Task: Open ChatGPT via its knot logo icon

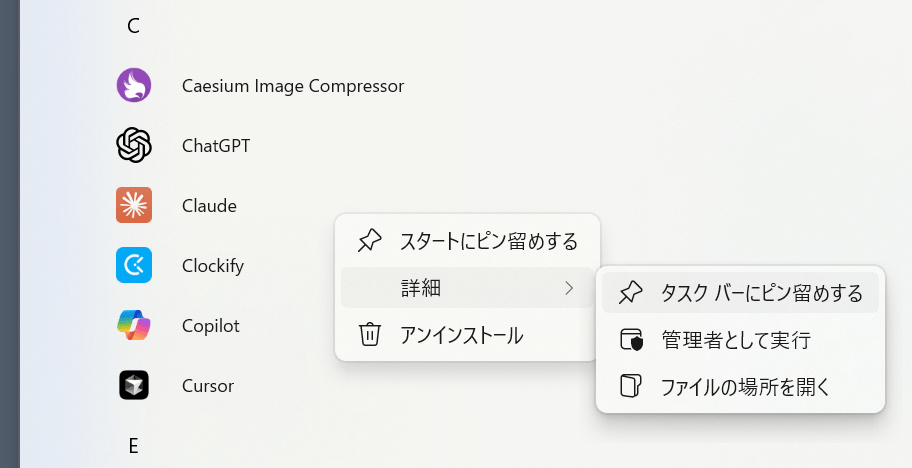Action: (133, 146)
